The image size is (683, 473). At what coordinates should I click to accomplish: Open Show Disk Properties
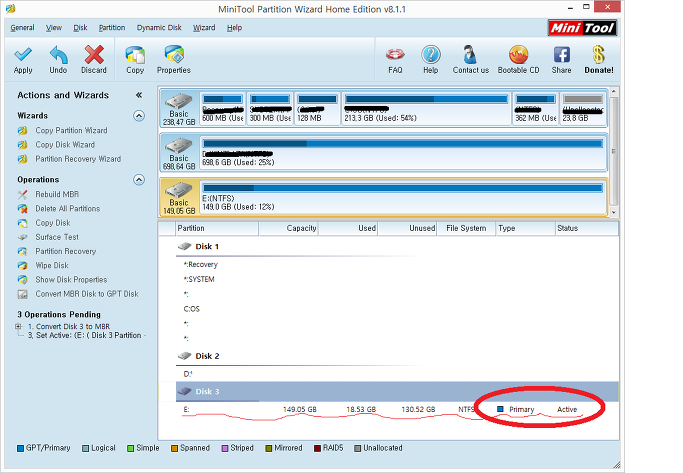pyautogui.click(x=71, y=280)
